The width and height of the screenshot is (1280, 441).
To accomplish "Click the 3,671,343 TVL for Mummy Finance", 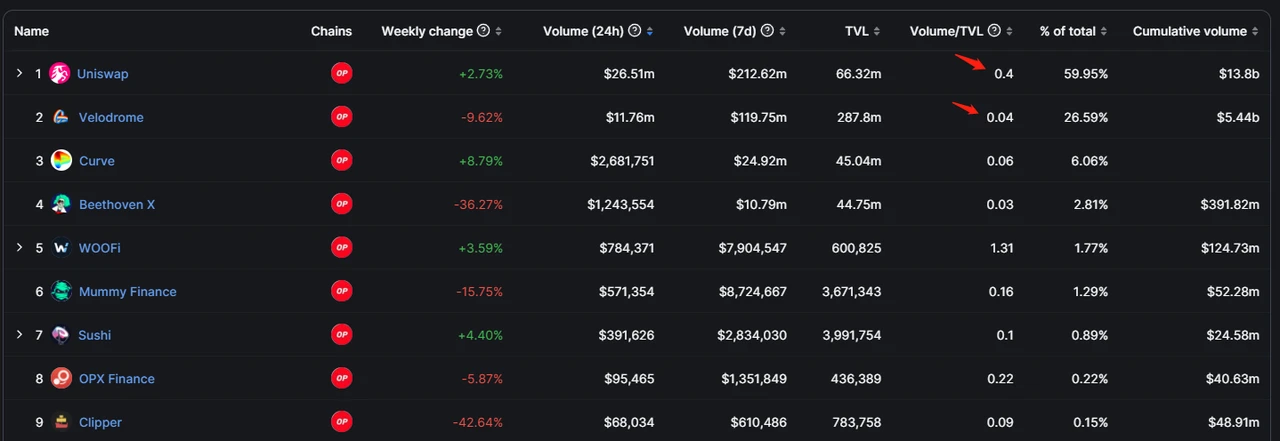I will (x=851, y=292).
